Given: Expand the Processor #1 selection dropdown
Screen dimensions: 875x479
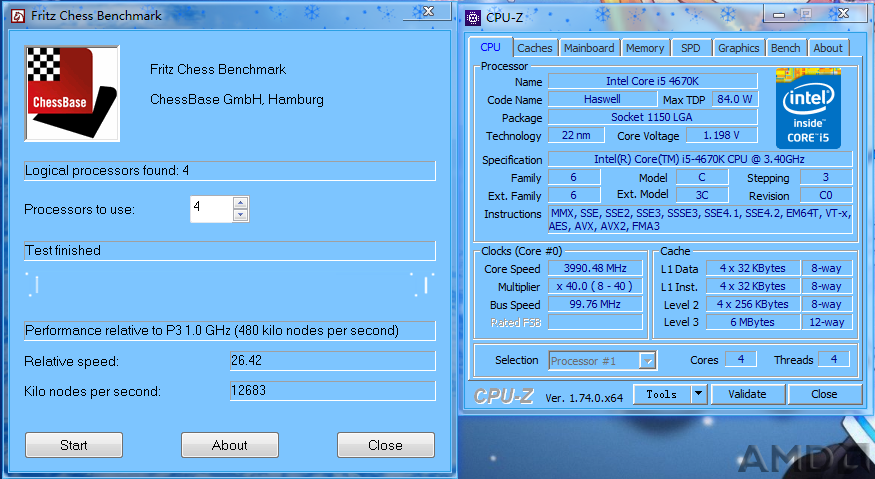Looking at the screenshot, I should coord(647,361).
